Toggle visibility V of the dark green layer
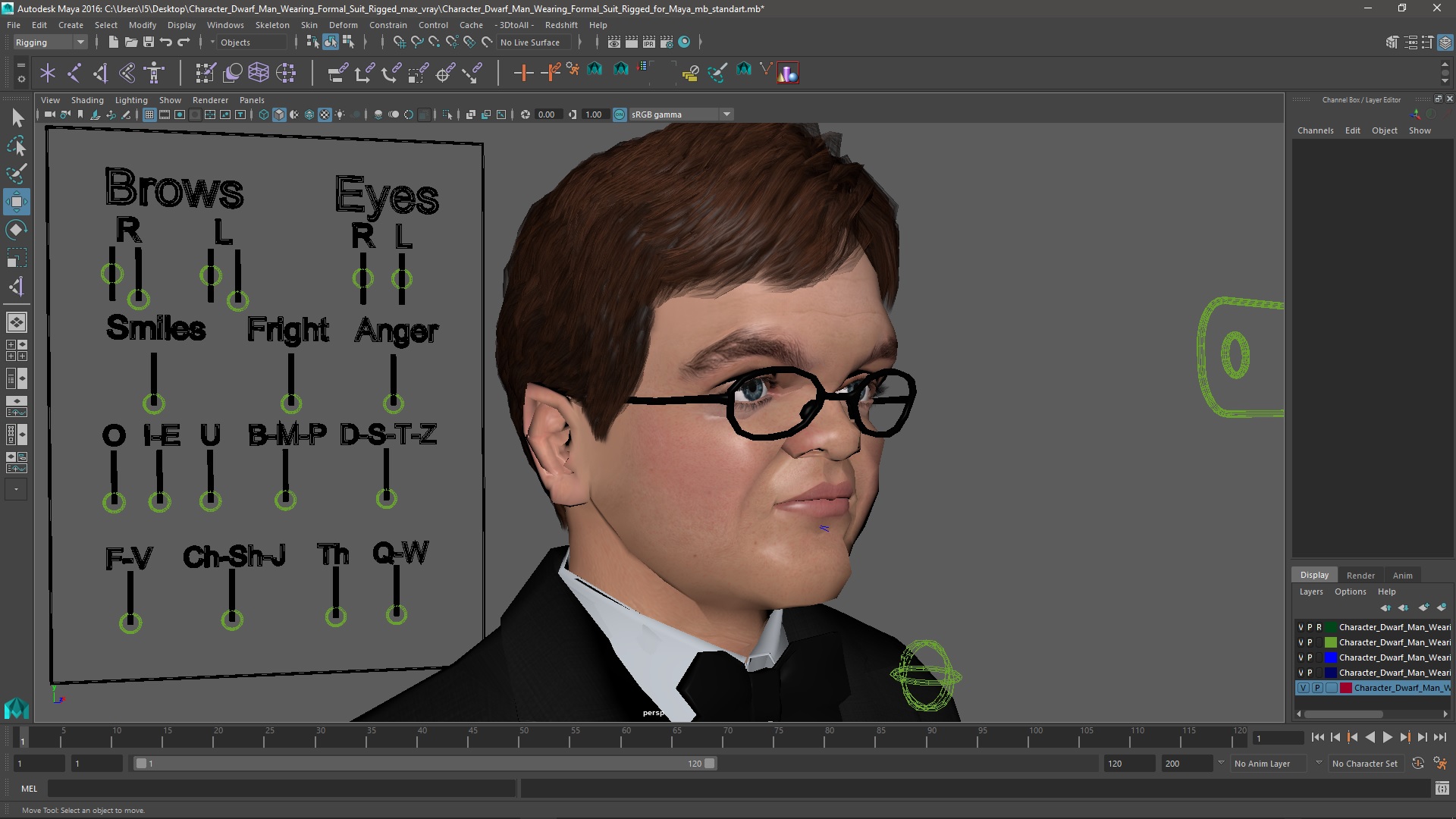Image resolution: width=1456 pixels, height=819 pixels. pos(1301,627)
